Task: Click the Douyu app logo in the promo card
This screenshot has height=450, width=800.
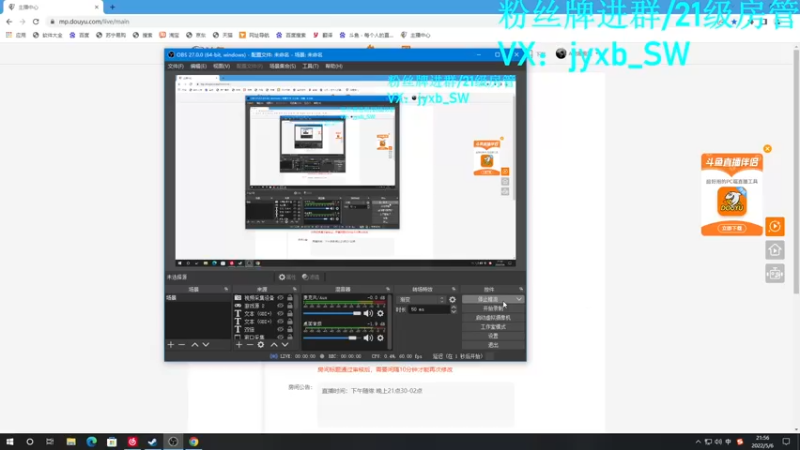Action: click(x=732, y=201)
